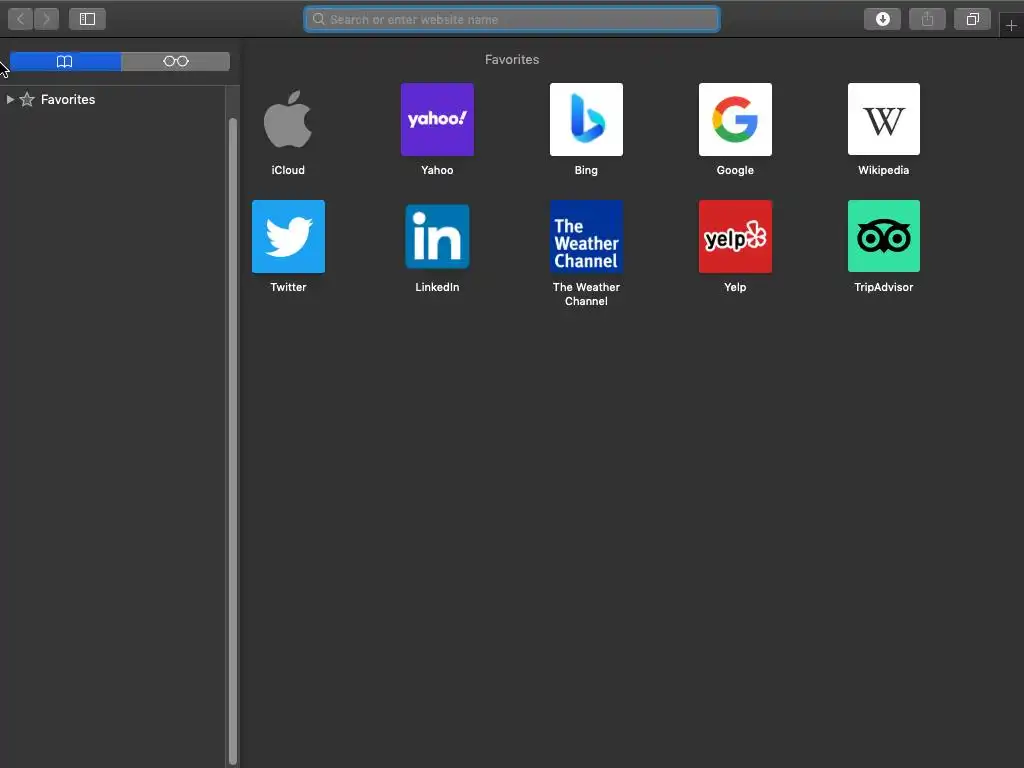This screenshot has height=768, width=1024.
Task: Open the Twitter favorite
Action: pyautogui.click(x=288, y=236)
